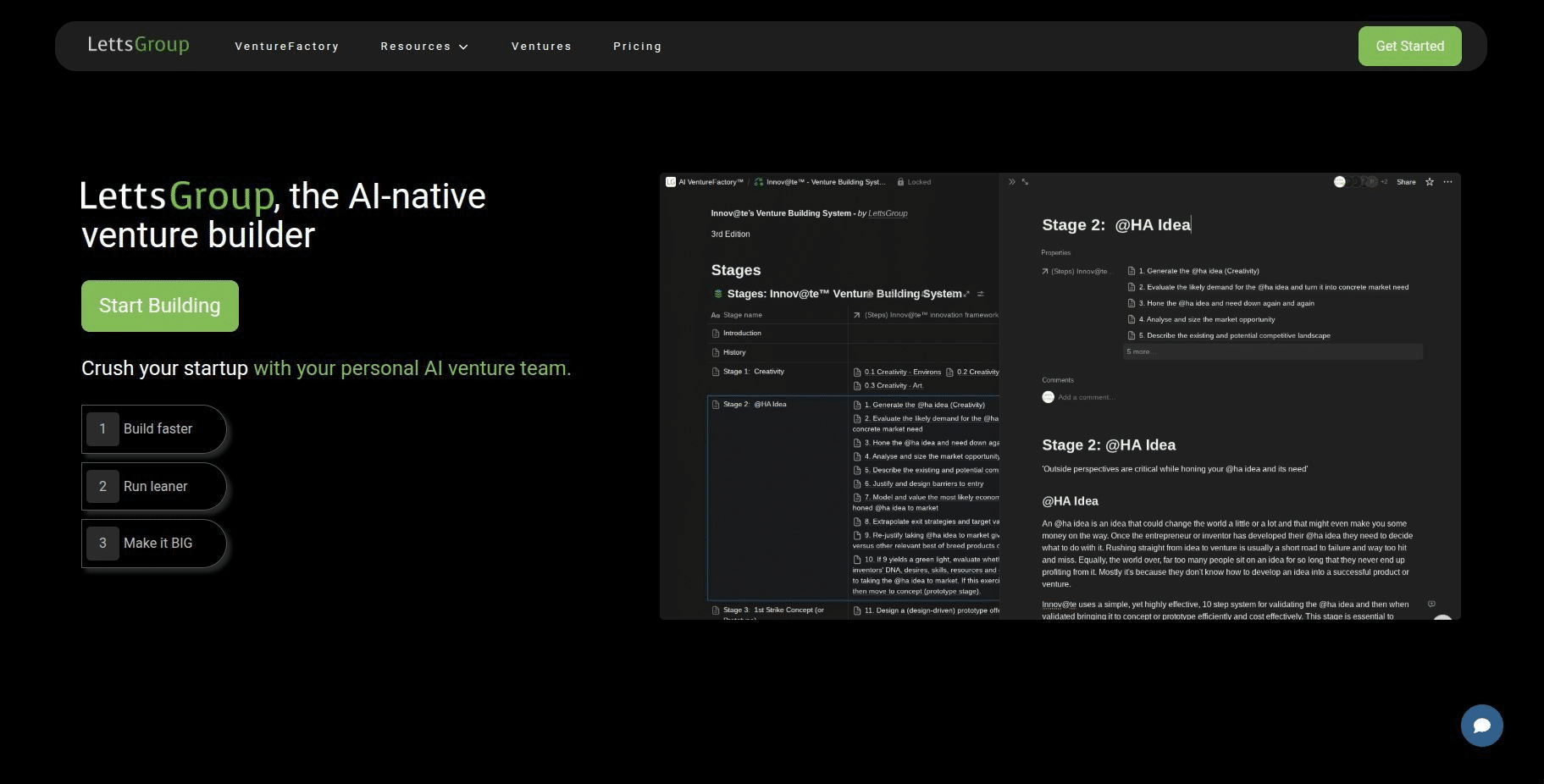This screenshot has width=1544, height=784.
Task: Click the arrow icon beside the (Steps) property
Action: [1046, 271]
